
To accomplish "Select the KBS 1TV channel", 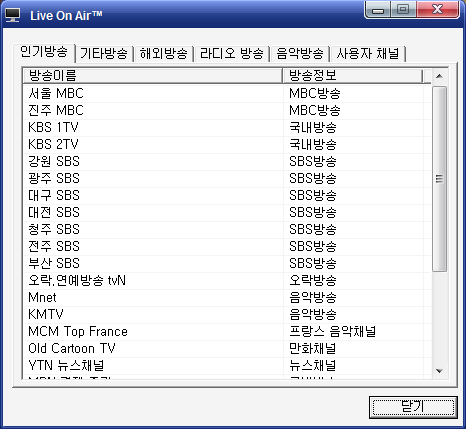I will coord(227,128).
